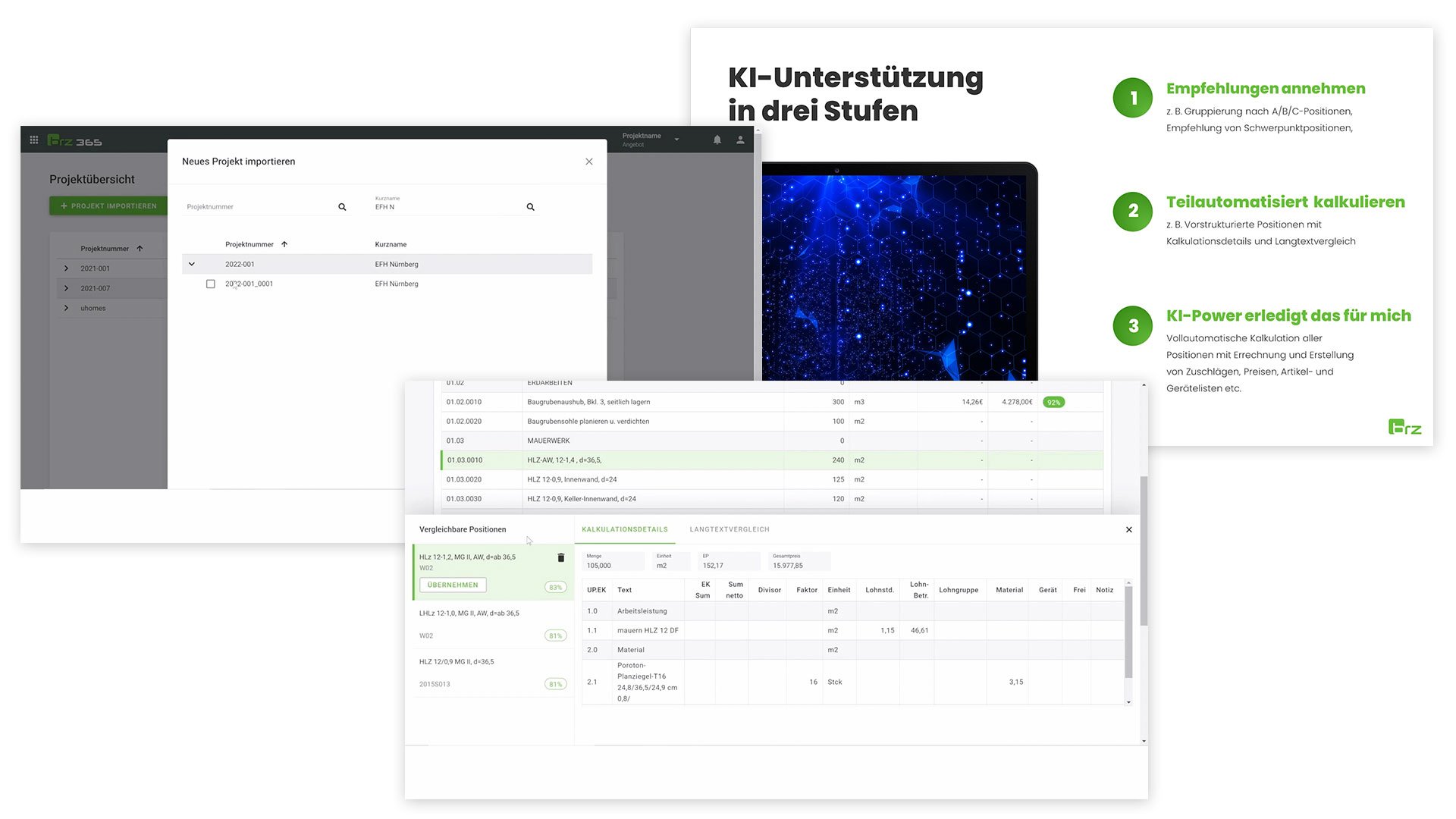Sort dialog list by Projektnummer arrow
1456x819 pixels.
[284, 244]
